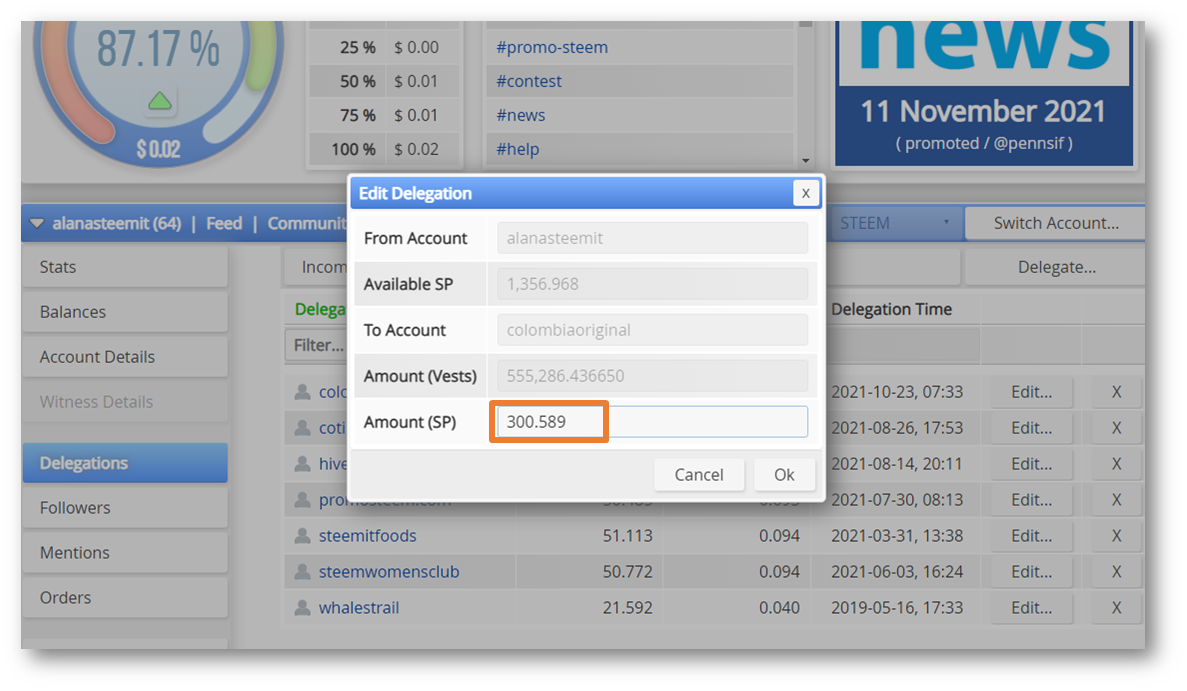This screenshot has width=1187, height=691.
Task: Edit the delegation dated 2021-08-14
Action: [1032, 464]
